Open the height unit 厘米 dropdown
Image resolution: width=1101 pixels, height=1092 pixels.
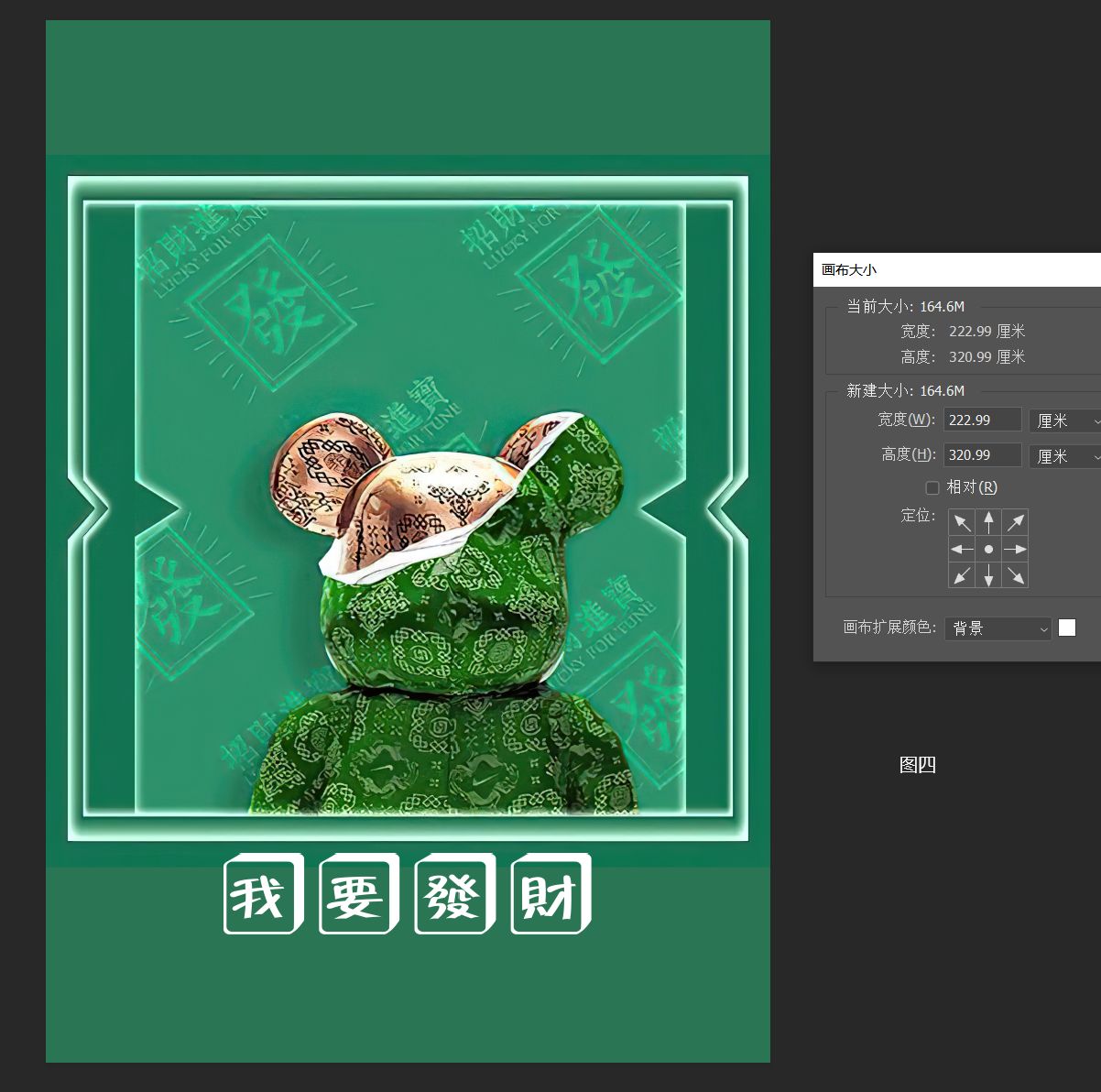(x=1065, y=455)
